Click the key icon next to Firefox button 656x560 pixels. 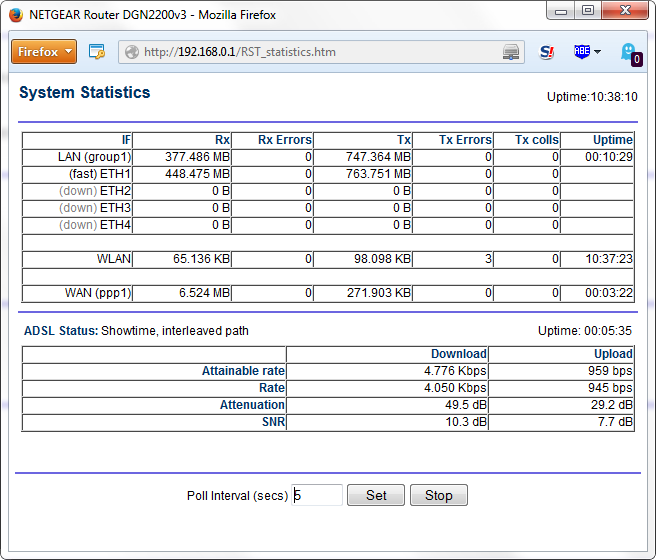(x=97, y=51)
